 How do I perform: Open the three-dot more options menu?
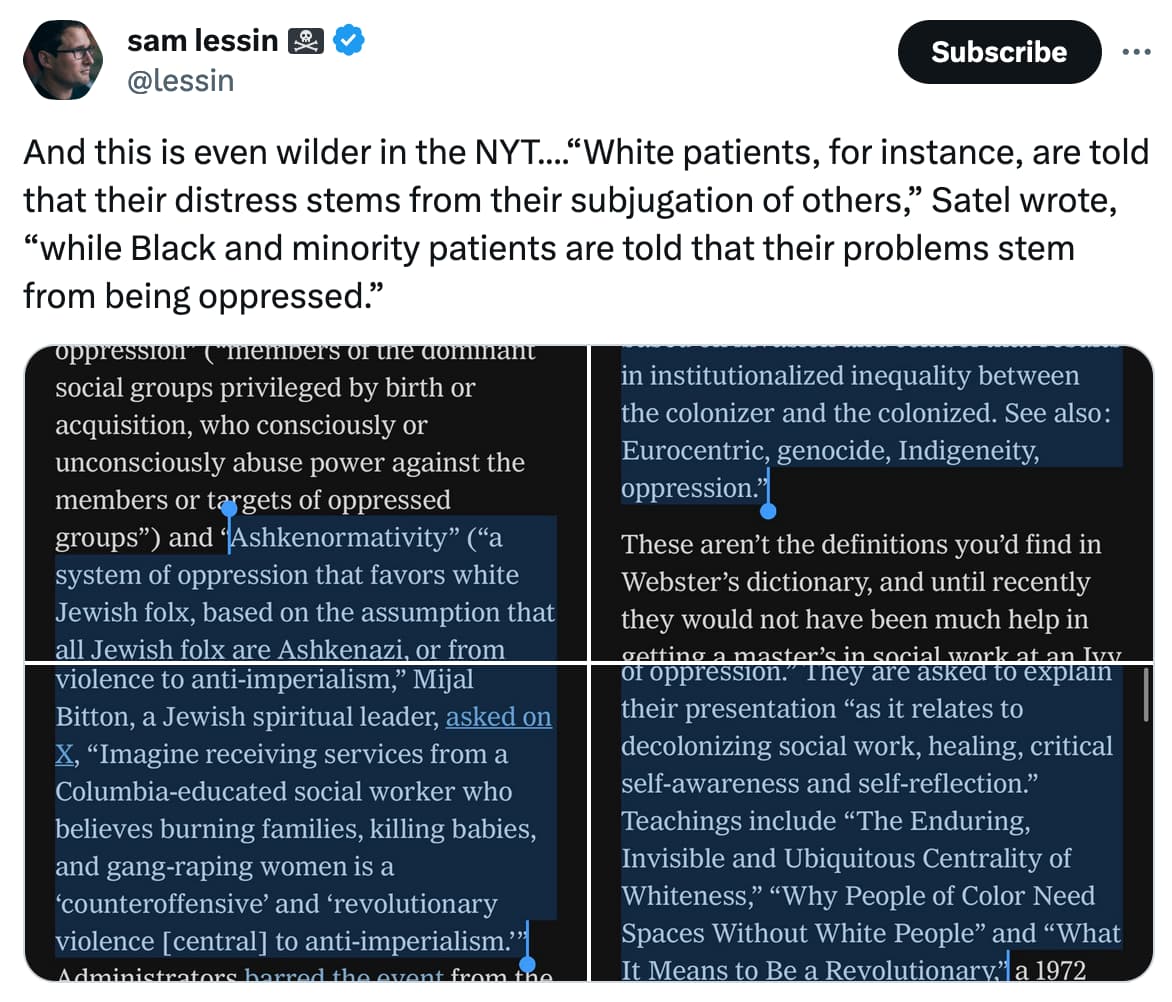1136,52
